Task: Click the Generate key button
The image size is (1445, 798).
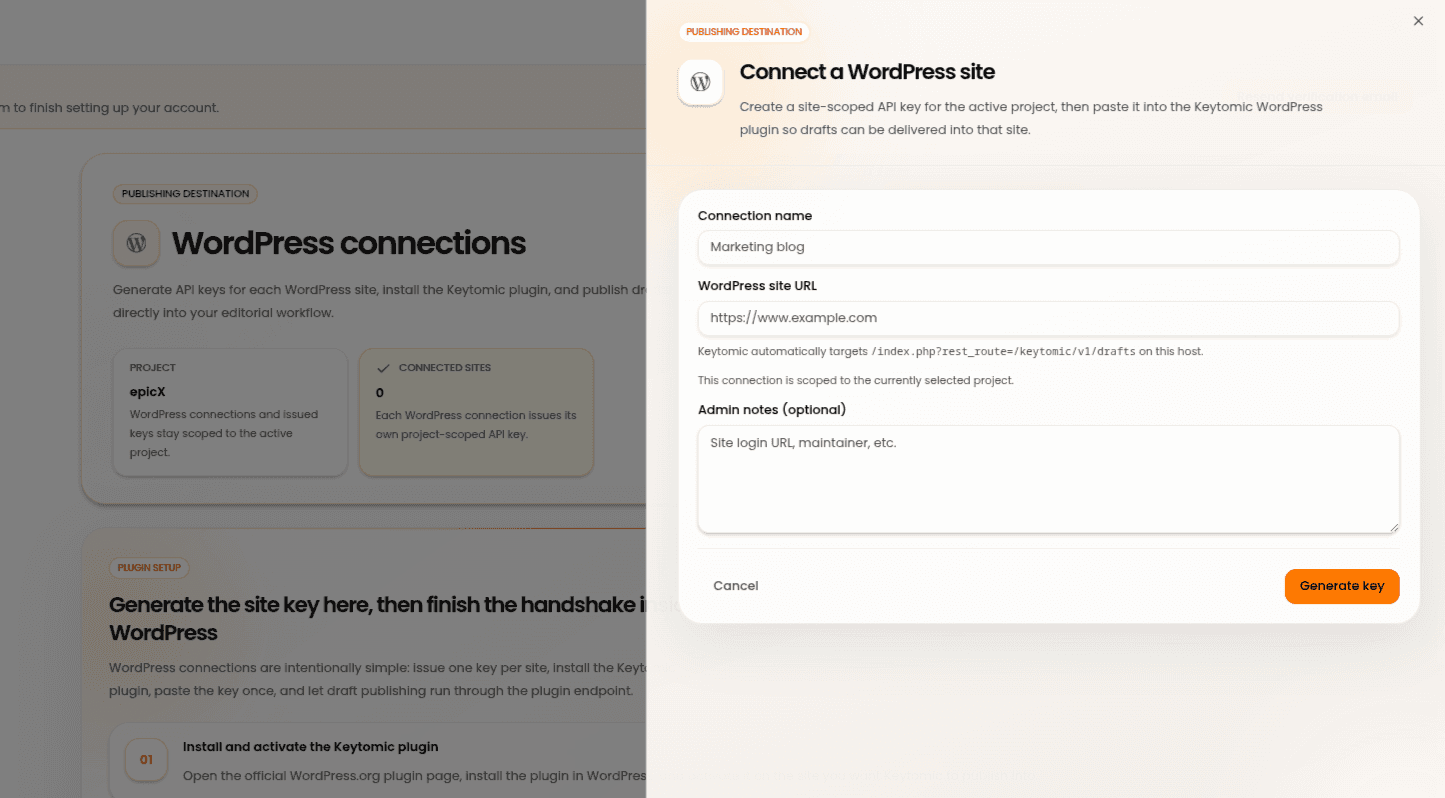Action: click(1342, 586)
